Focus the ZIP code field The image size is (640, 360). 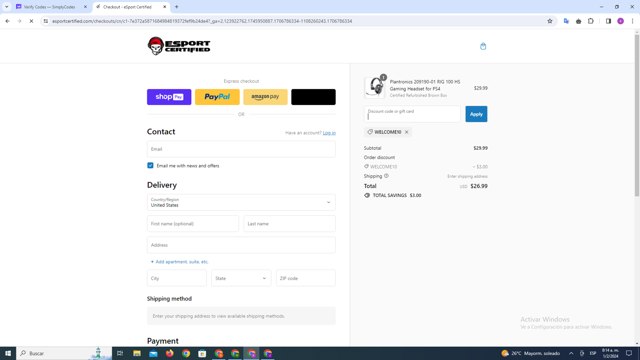[306, 278]
